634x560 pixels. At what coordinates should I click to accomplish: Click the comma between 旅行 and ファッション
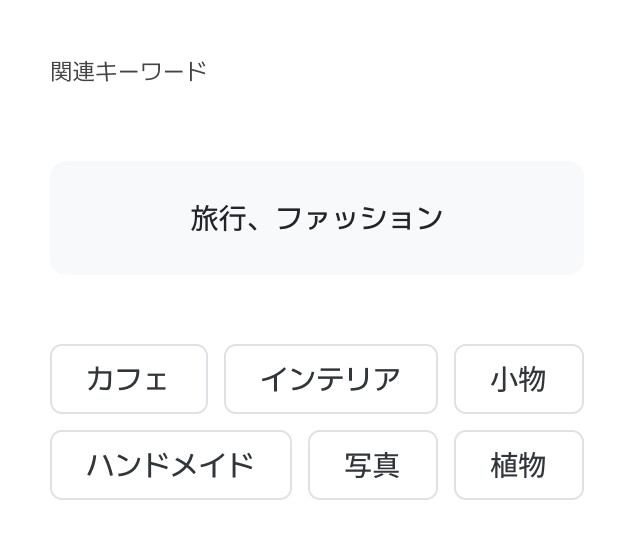pyautogui.click(x=257, y=224)
